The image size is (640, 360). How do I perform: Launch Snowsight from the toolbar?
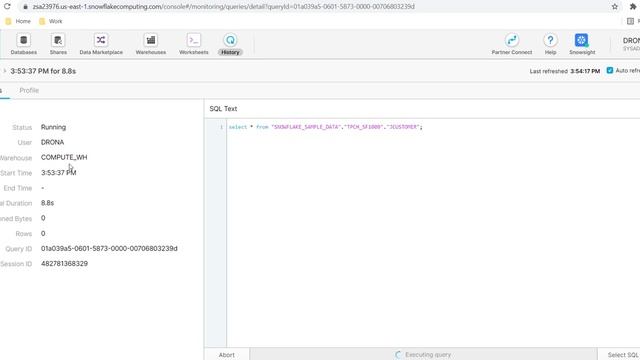point(582,44)
